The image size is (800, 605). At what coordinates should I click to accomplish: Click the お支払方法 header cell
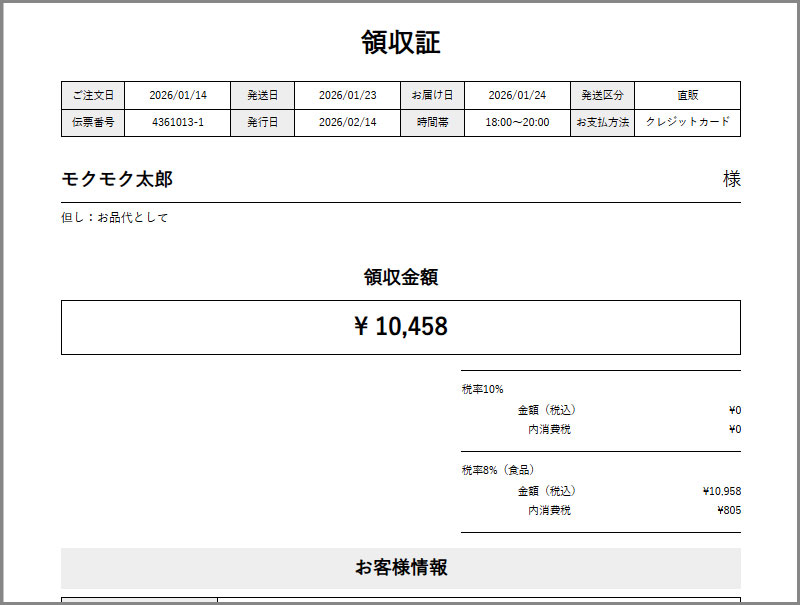(602, 122)
